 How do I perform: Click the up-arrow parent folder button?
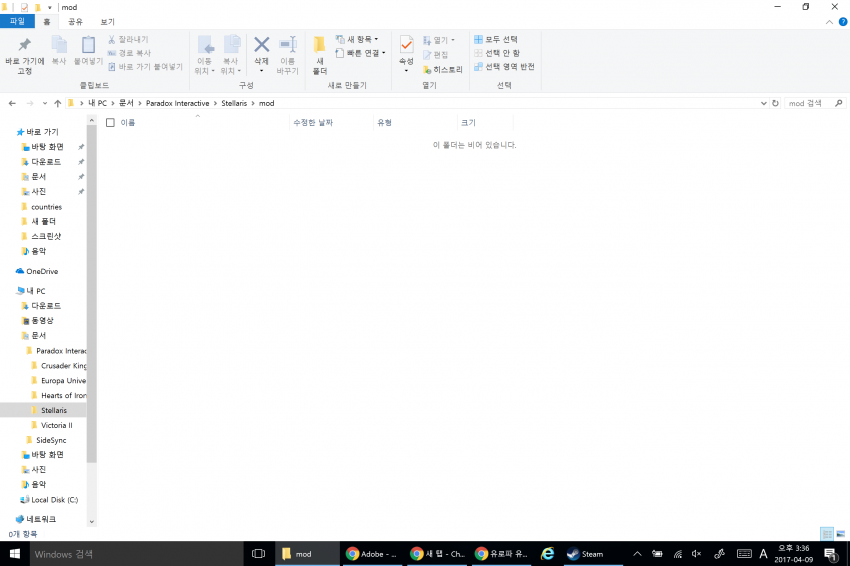tap(58, 103)
